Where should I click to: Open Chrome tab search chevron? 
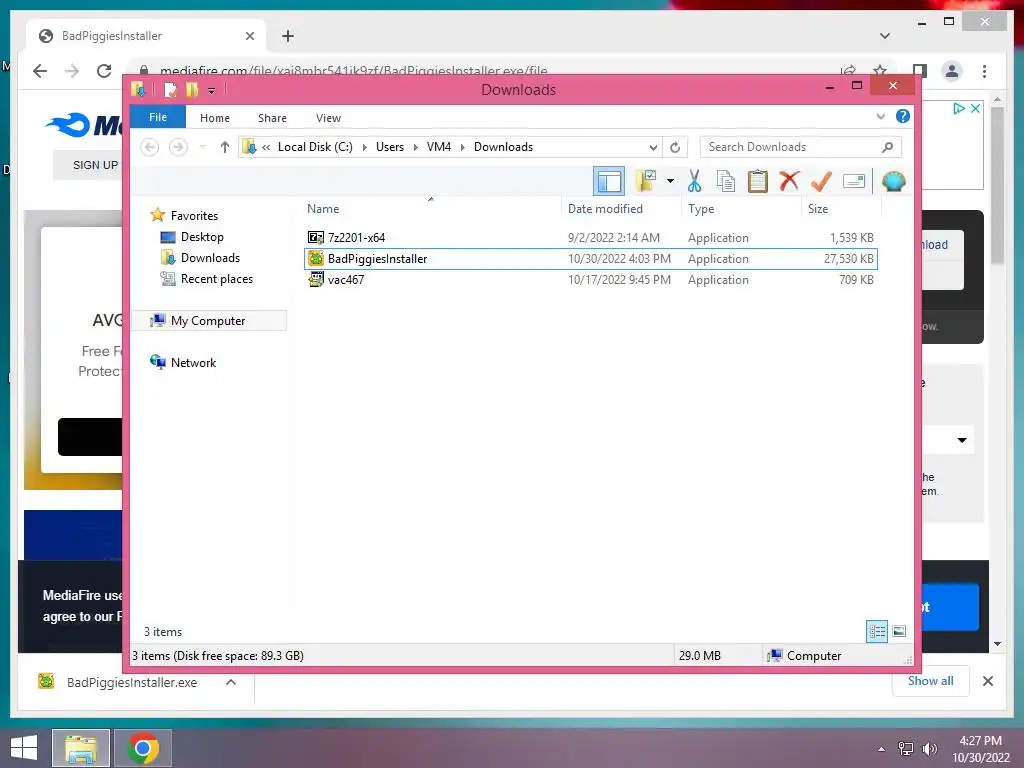pyautogui.click(x=884, y=36)
